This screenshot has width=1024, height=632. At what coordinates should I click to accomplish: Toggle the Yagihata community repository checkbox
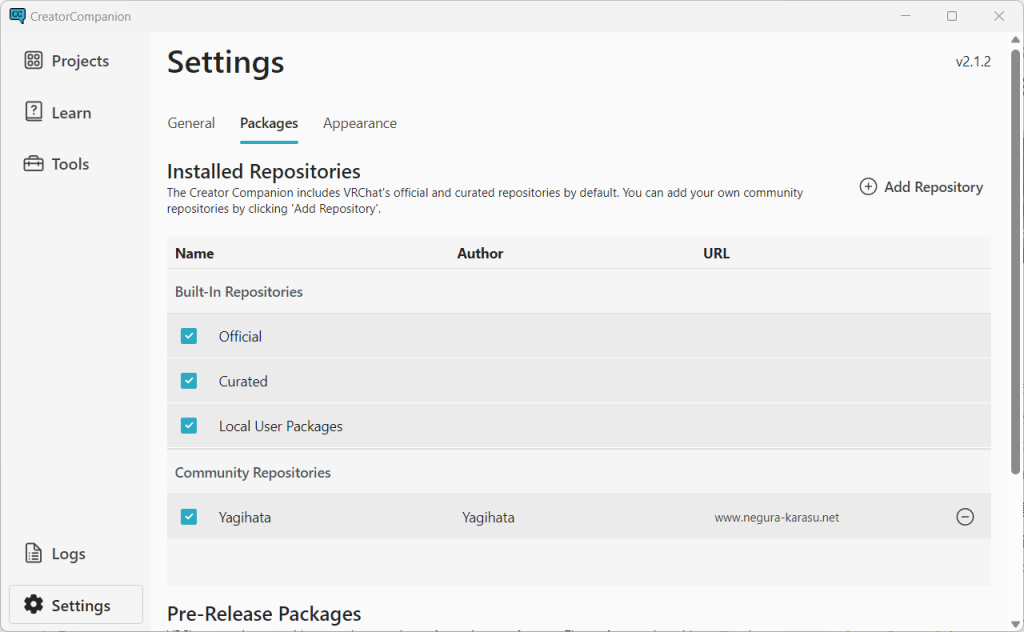[189, 517]
